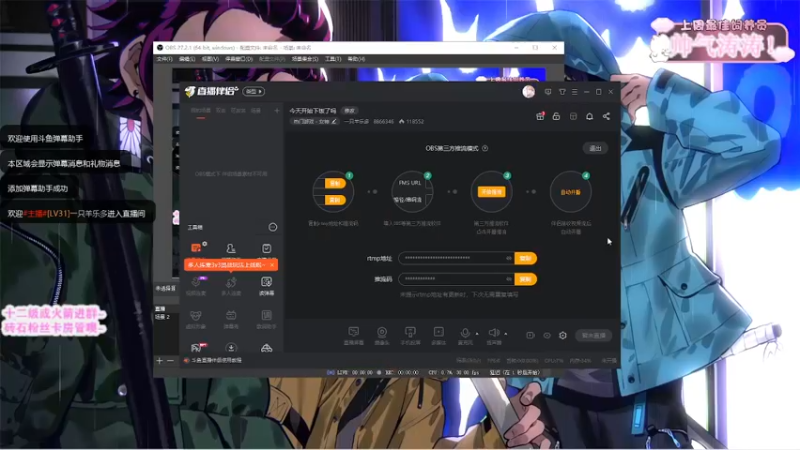Open the 编辑 menu in OBS window
The image size is (800, 450).
tap(187, 59)
